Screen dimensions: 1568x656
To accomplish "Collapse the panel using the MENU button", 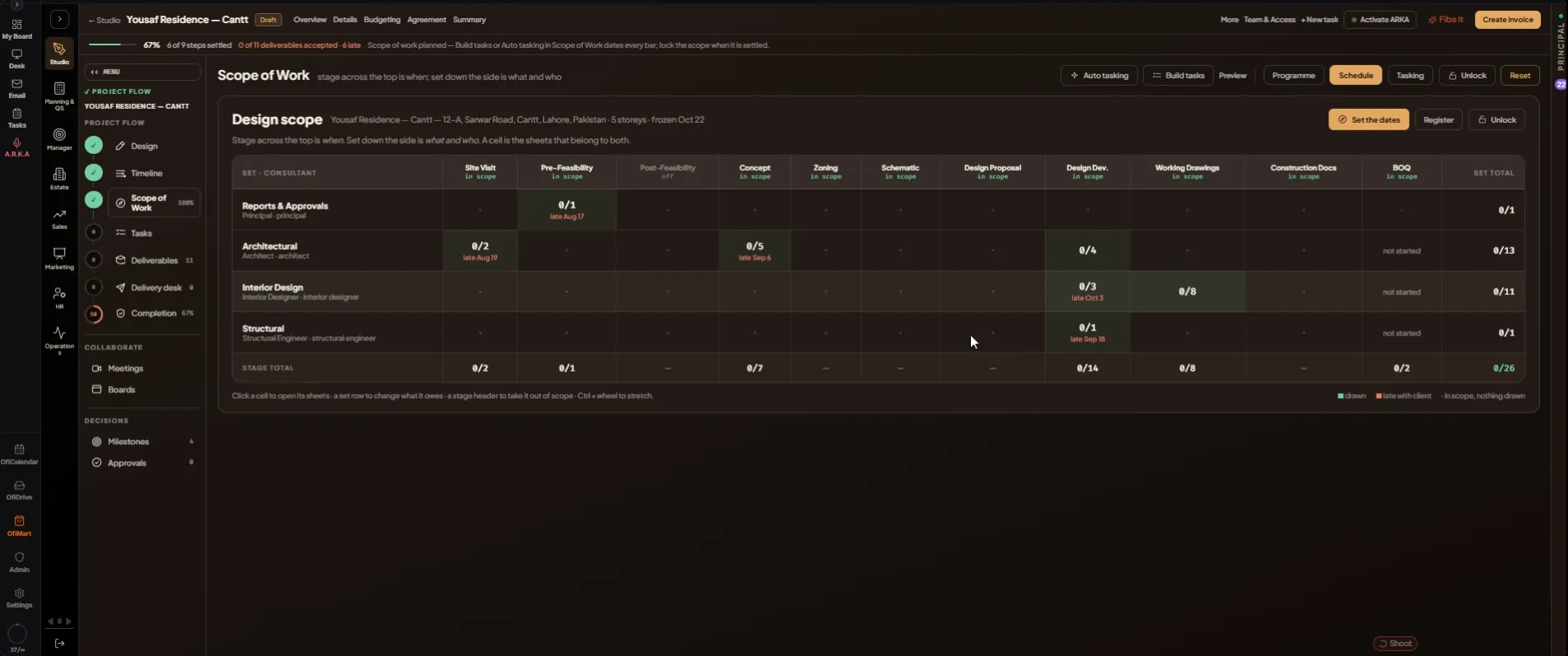I will coord(142,72).
